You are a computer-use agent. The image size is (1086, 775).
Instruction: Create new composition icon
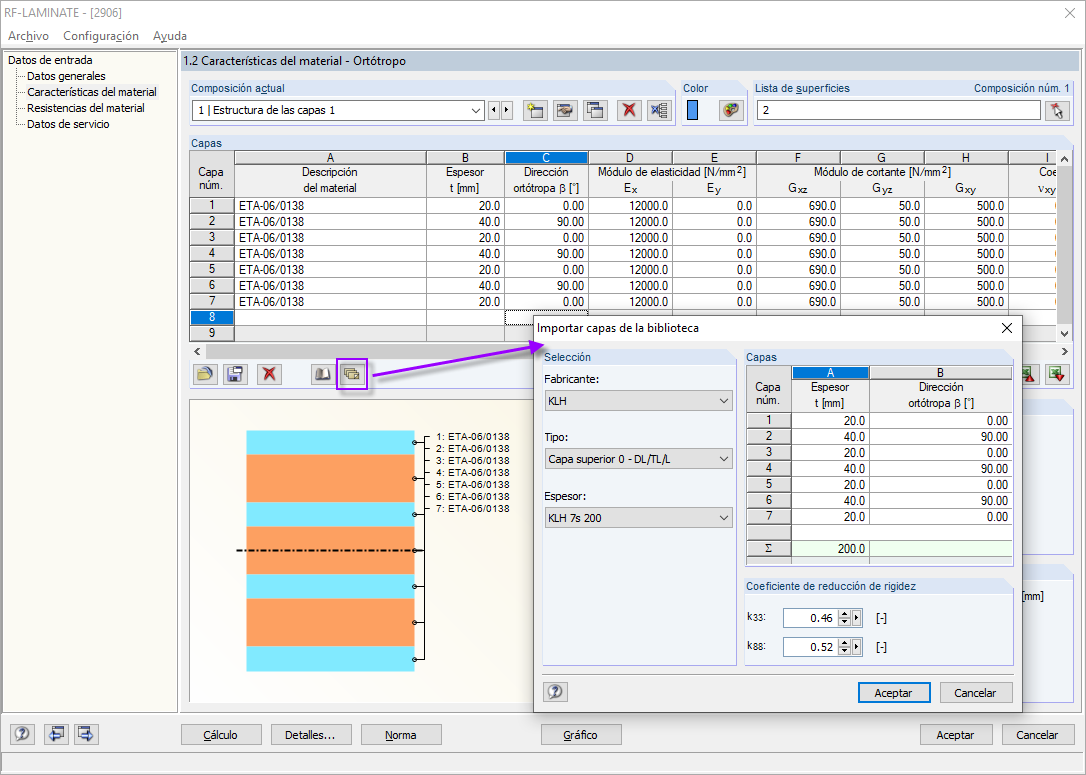click(x=535, y=110)
